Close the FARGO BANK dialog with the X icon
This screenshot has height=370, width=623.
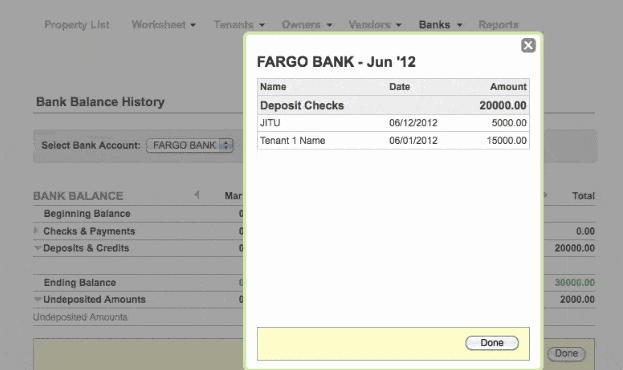[x=528, y=45]
